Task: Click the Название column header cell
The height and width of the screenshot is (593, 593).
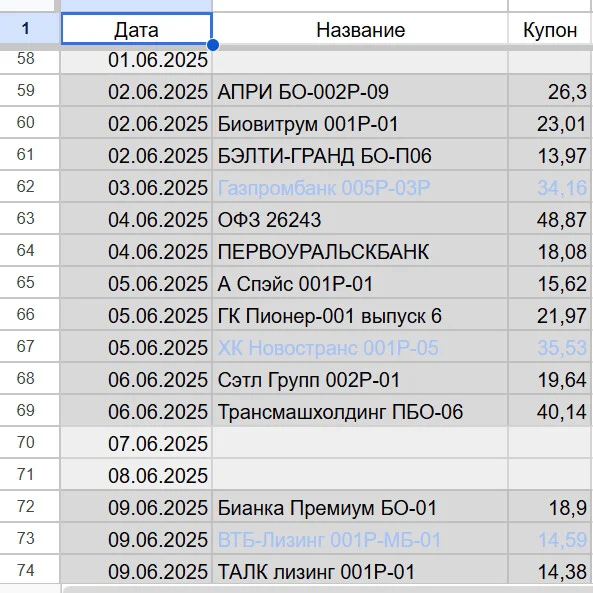Action: (360, 29)
